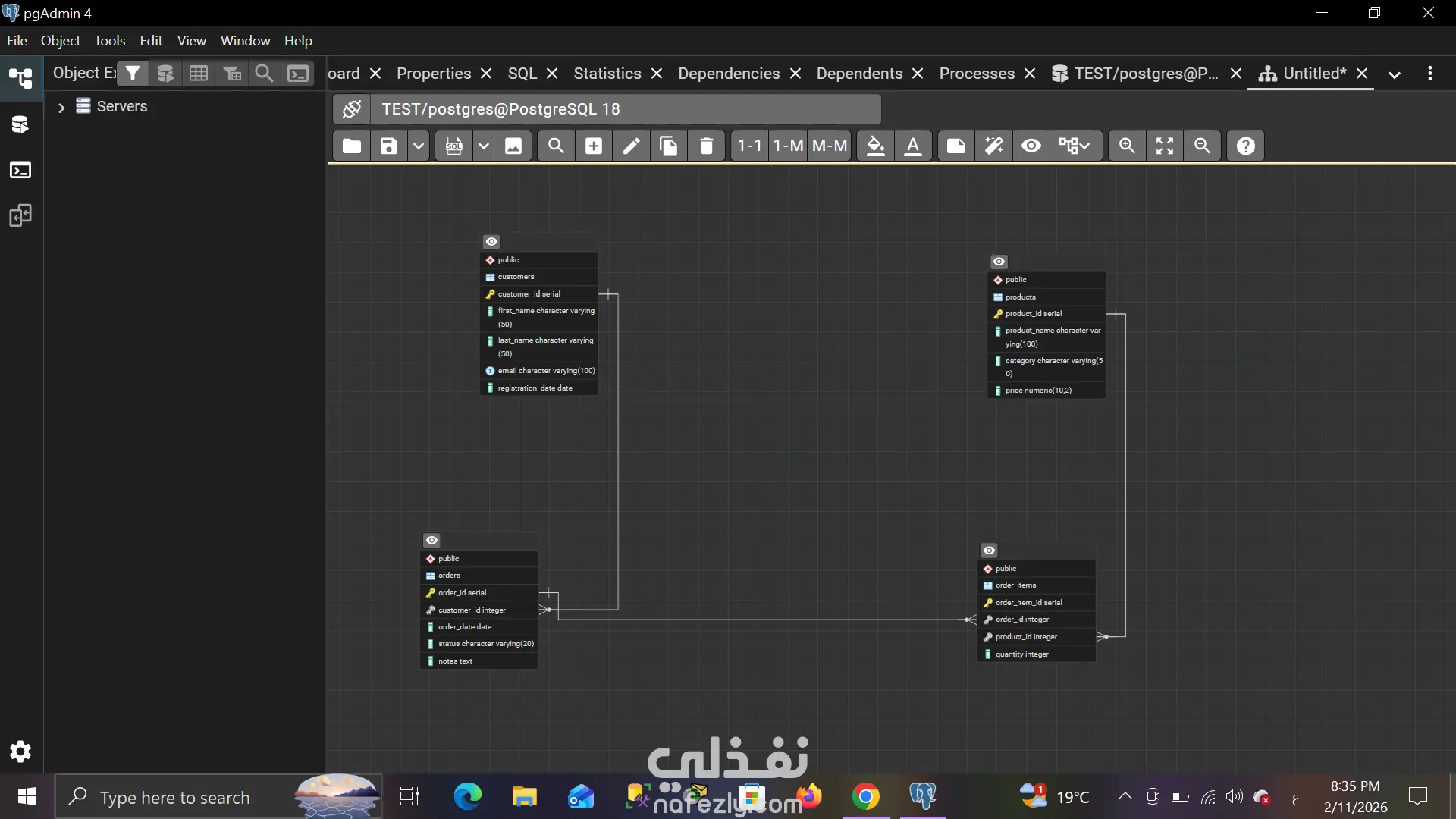Clone the selected table

coord(669,146)
